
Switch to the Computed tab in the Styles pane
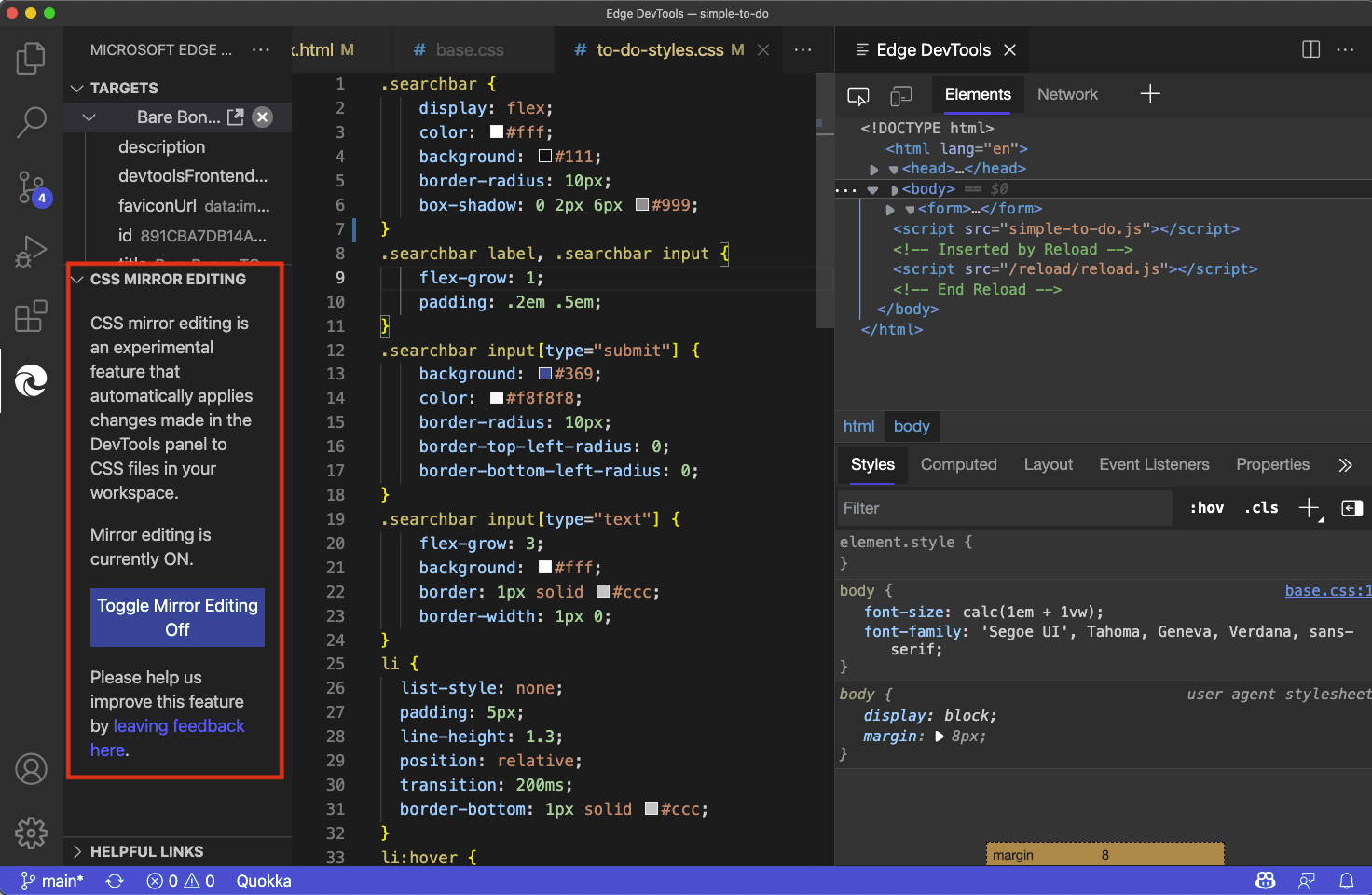[958, 464]
